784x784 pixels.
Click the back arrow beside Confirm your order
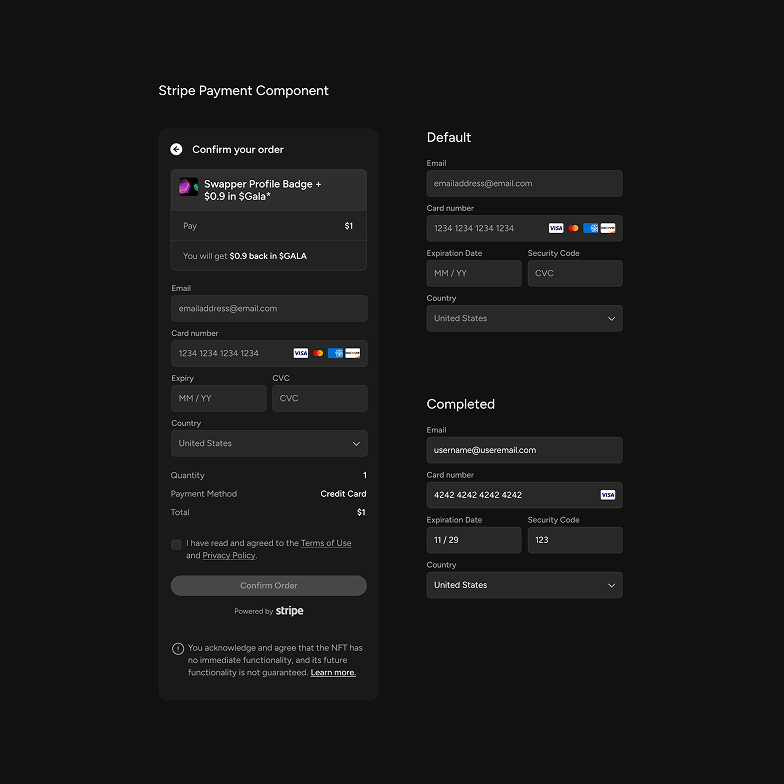176,149
